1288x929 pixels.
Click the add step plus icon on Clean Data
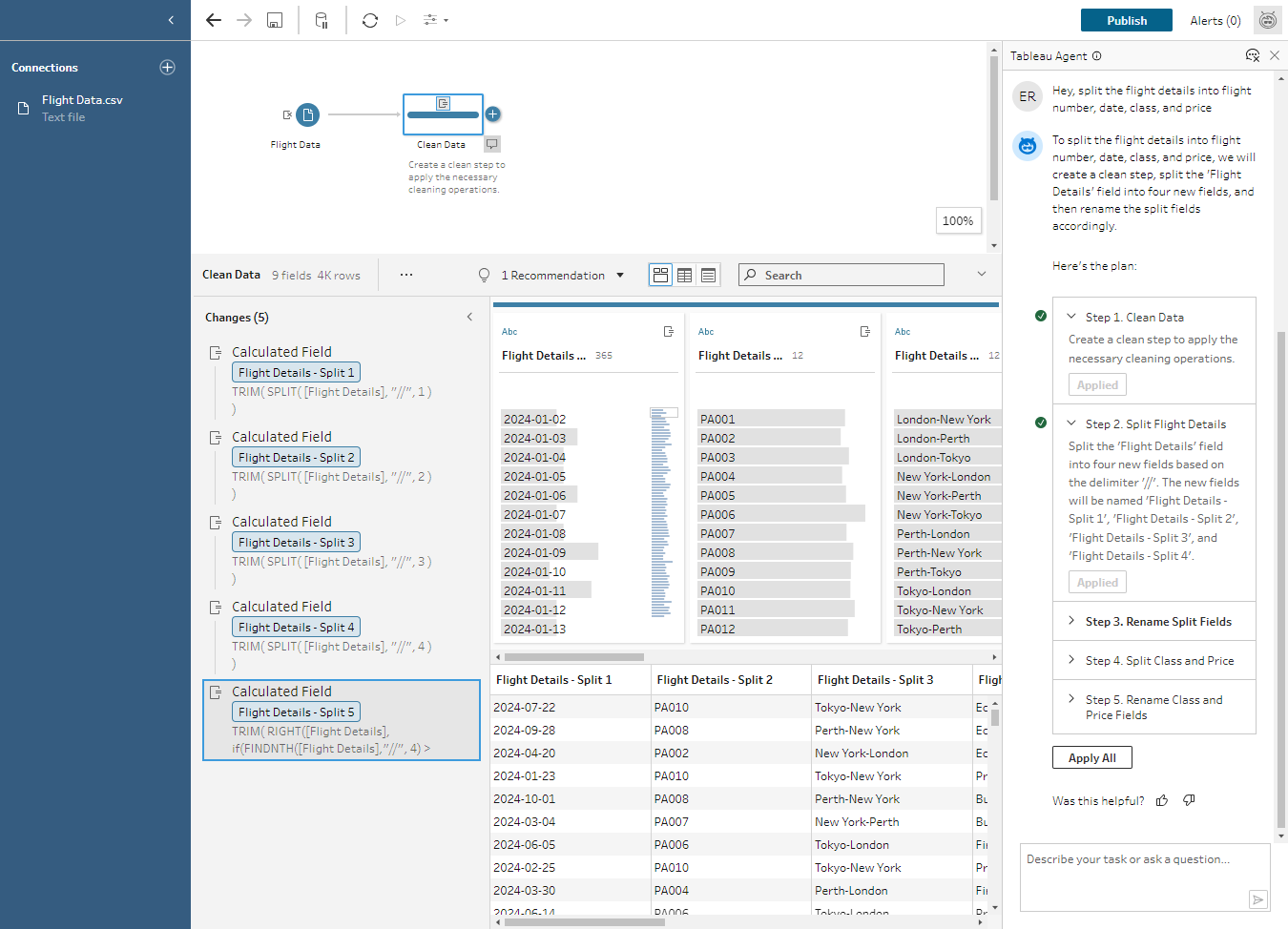pos(492,113)
